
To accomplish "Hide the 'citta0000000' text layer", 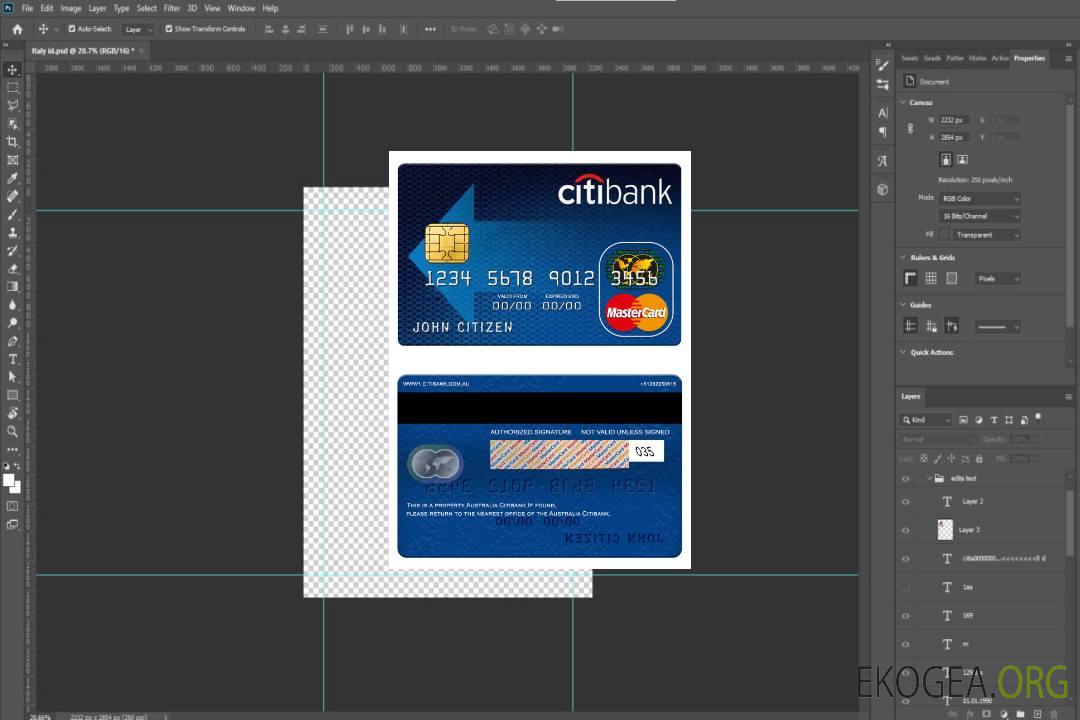I will (906, 559).
